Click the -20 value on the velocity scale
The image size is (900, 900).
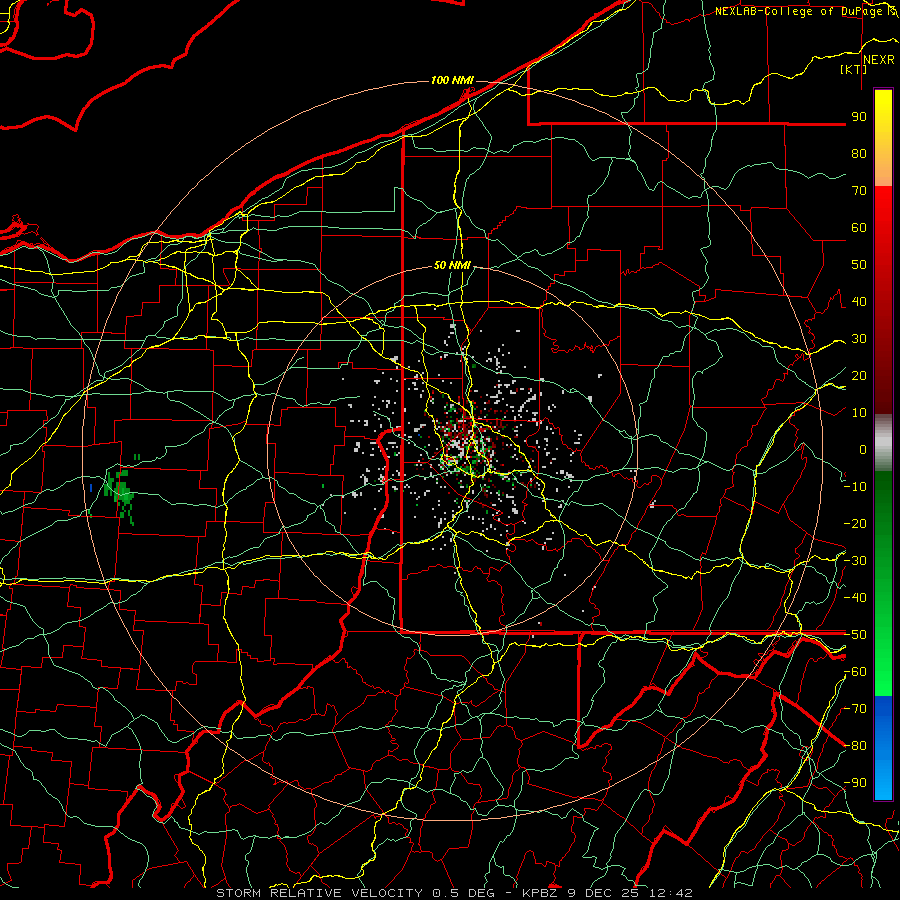(x=855, y=523)
